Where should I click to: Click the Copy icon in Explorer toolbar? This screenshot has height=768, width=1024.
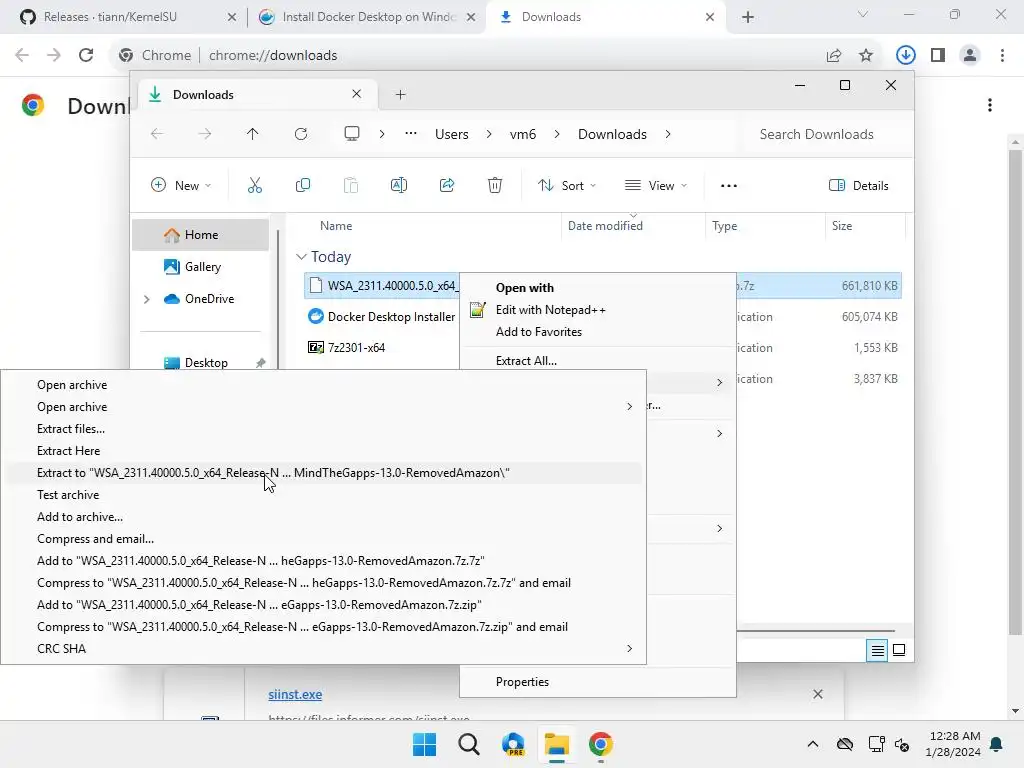click(302, 185)
